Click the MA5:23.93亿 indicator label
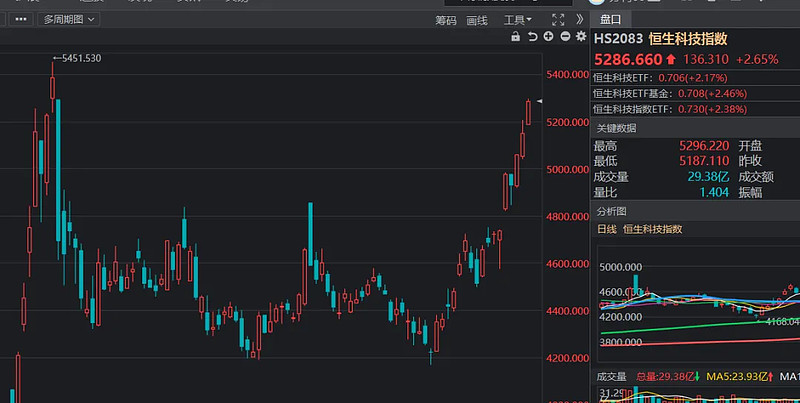 pyautogui.click(x=740, y=377)
